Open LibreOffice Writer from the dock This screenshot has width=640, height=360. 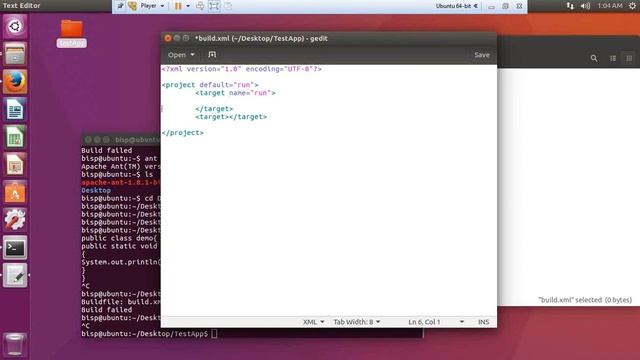tap(15, 109)
